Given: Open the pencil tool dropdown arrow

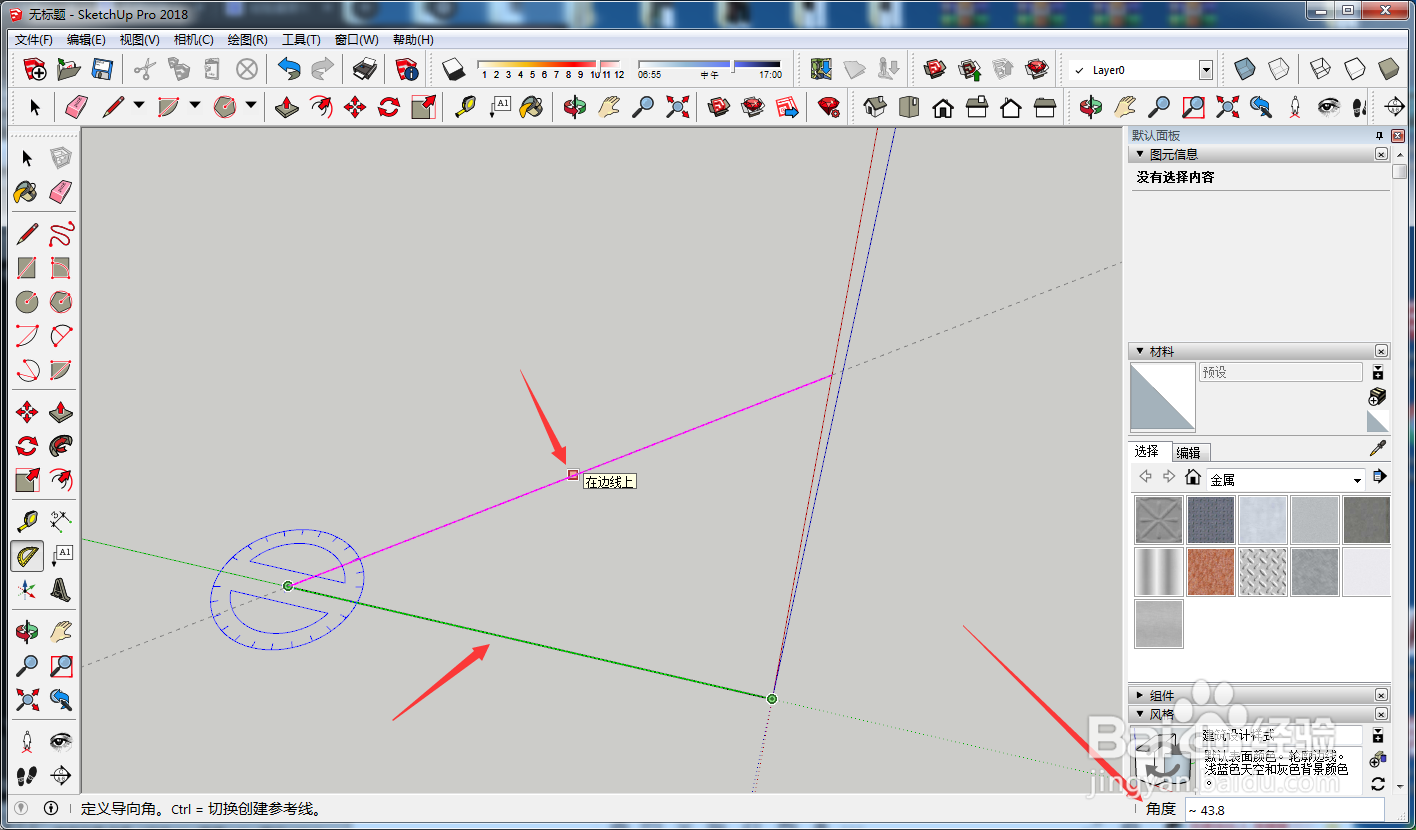Looking at the screenshot, I should [x=139, y=105].
